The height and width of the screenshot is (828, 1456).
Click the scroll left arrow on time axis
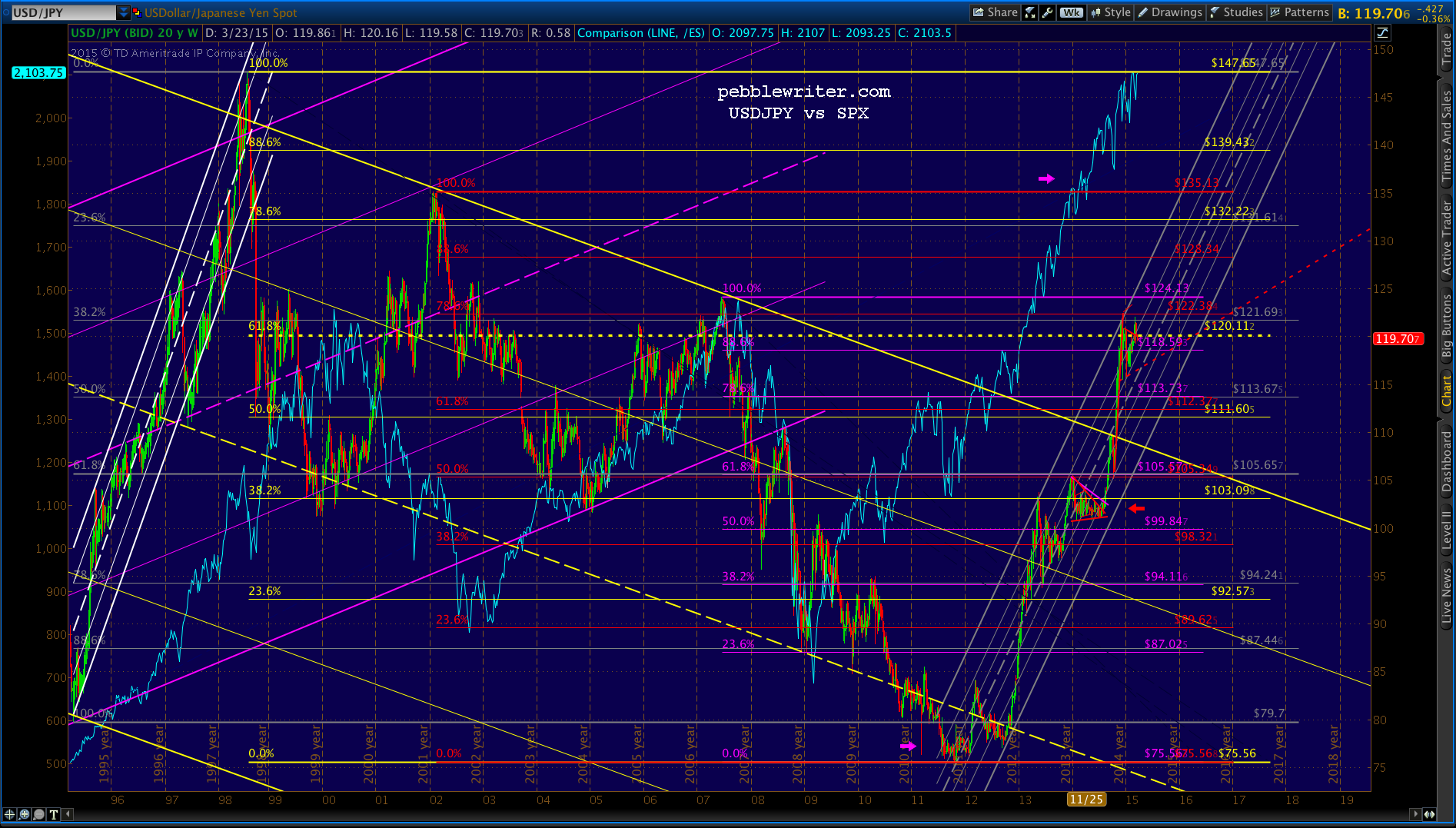click(x=68, y=814)
